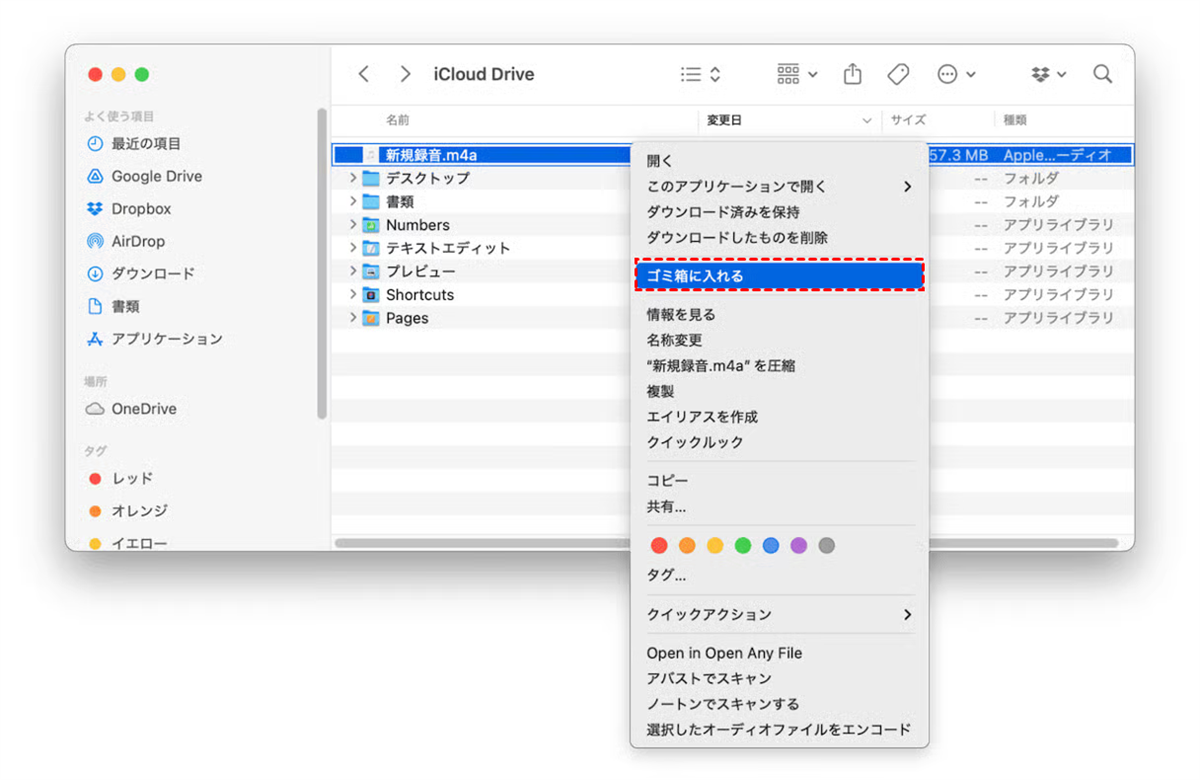
Task: Choose ゴミ箱に入れる
Action: pyautogui.click(x=779, y=276)
